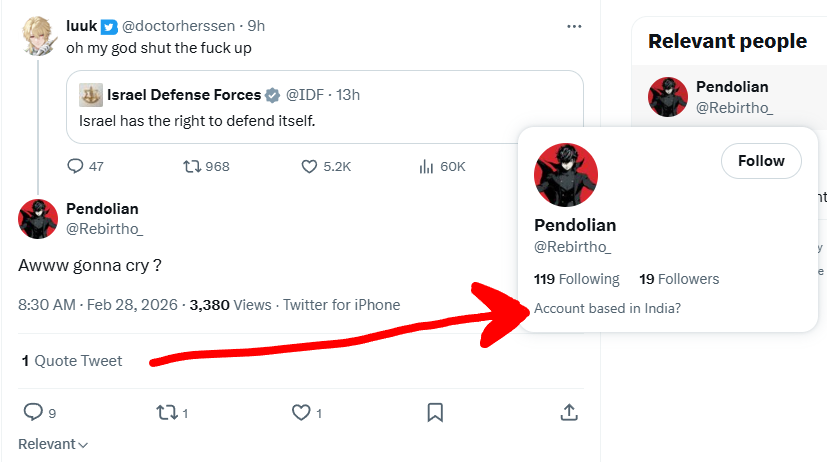This screenshot has width=827, height=462.
Task: Click Pendolian's avatar in Relevant people
Action: pyautogui.click(x=668, y=97)
